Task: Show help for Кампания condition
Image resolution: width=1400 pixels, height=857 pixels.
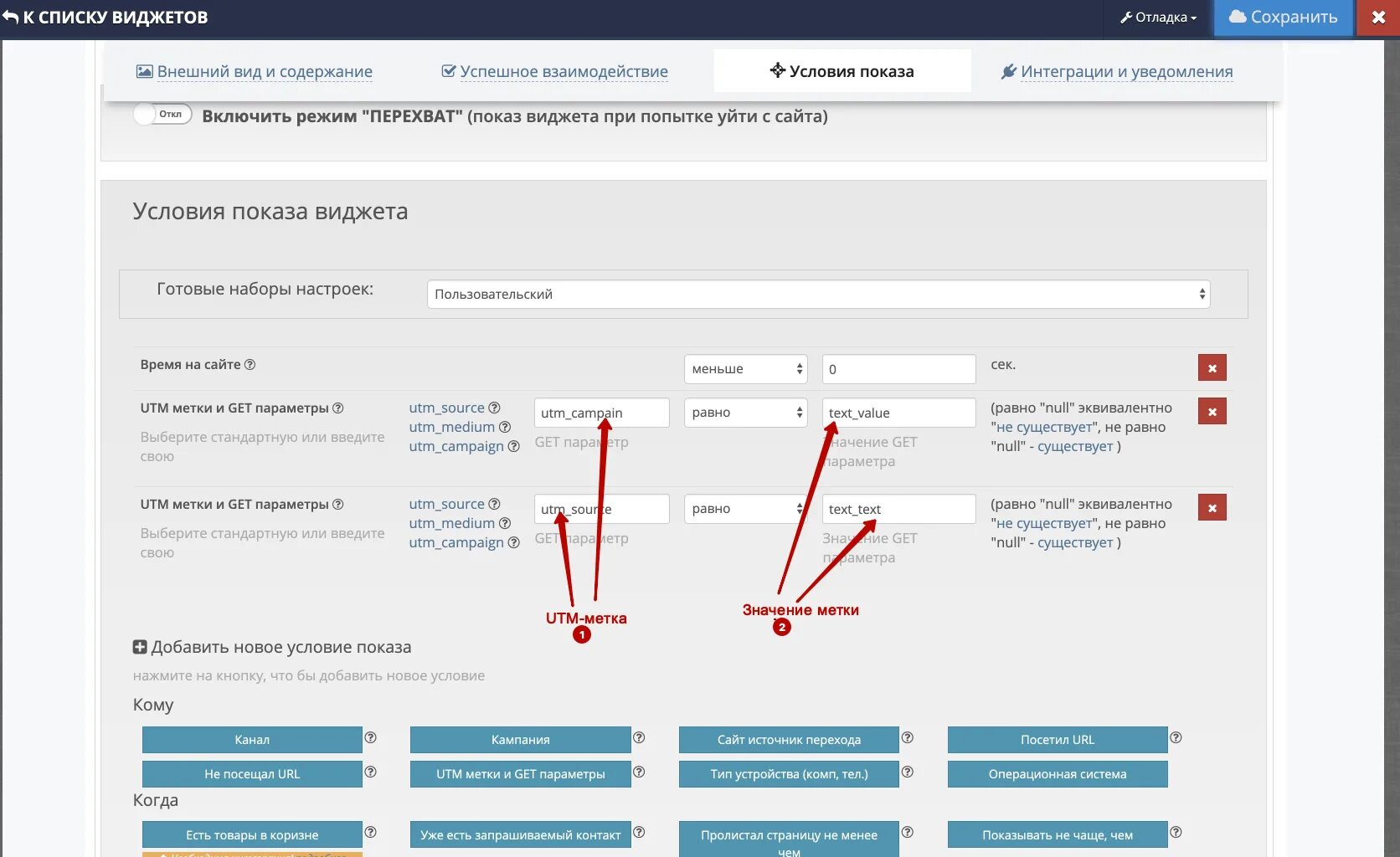Action: 639,737
